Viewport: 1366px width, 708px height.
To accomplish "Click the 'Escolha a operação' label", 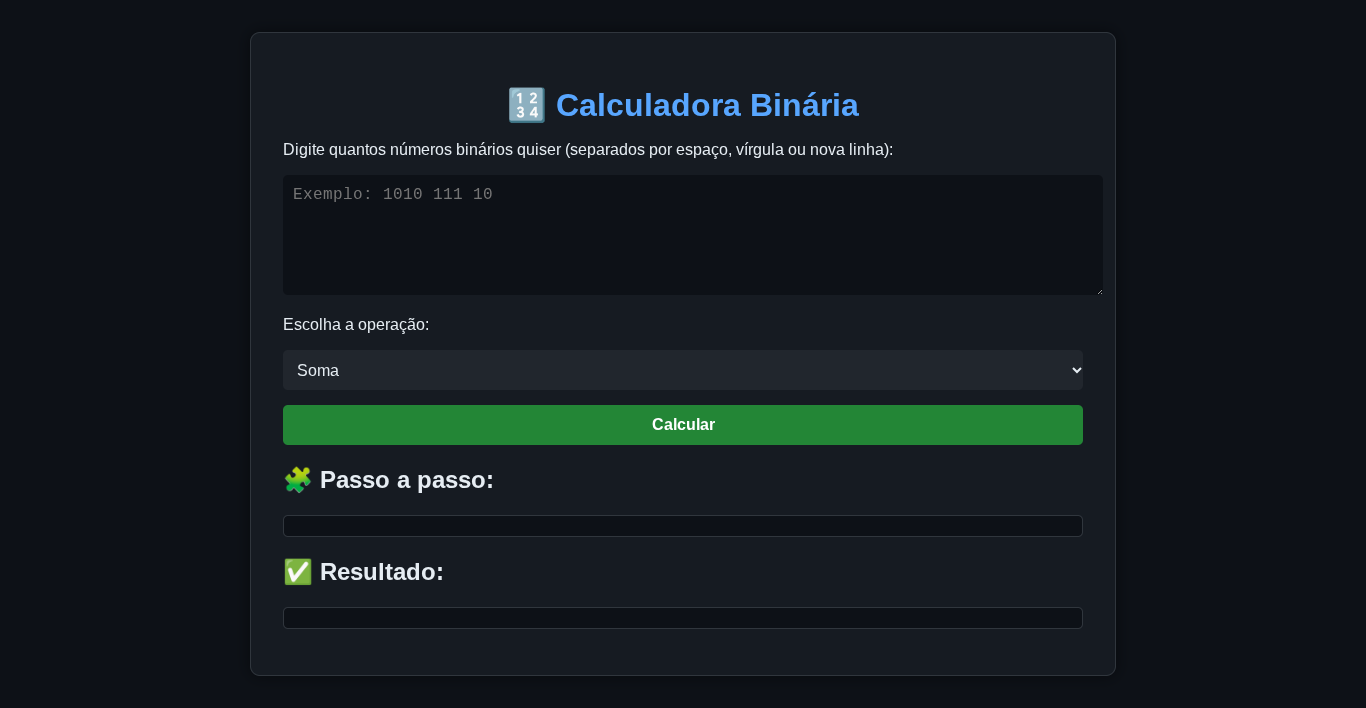I will click(356, 324).
